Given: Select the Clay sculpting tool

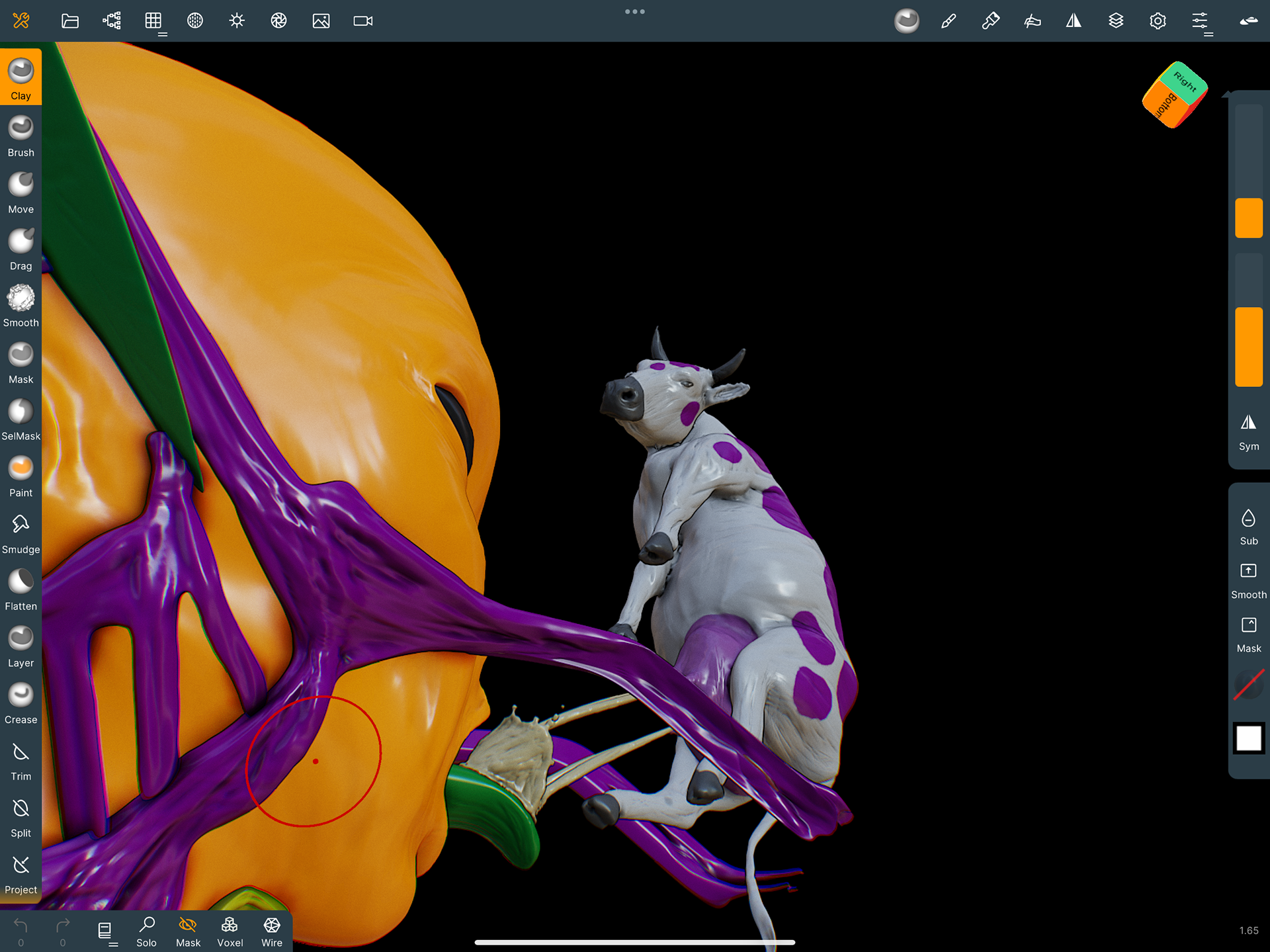Looking at the screenshot, I should pos(21,77).
